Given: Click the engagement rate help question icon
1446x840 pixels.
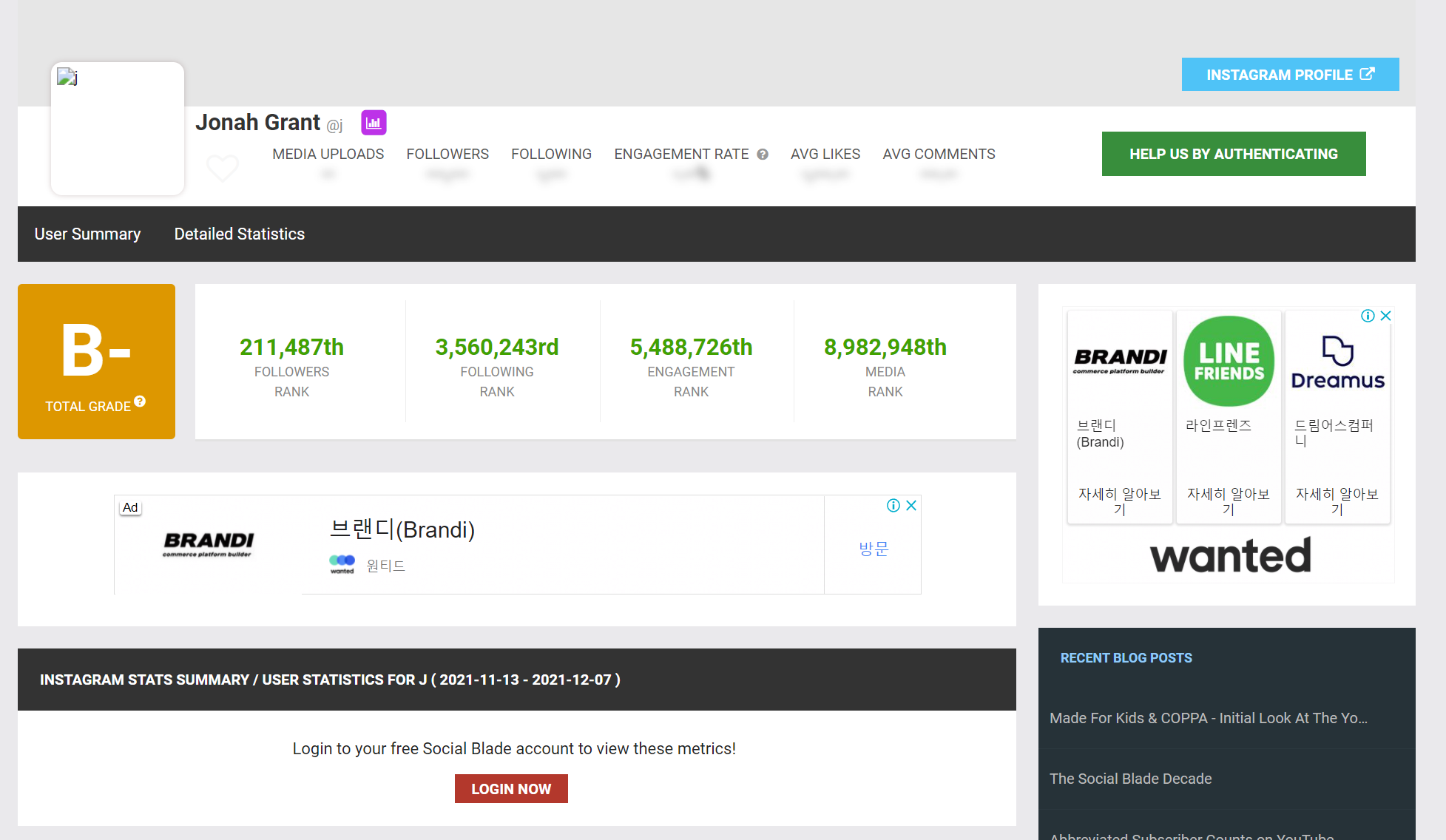Looking at the screenshot, I should pos(763,155).
